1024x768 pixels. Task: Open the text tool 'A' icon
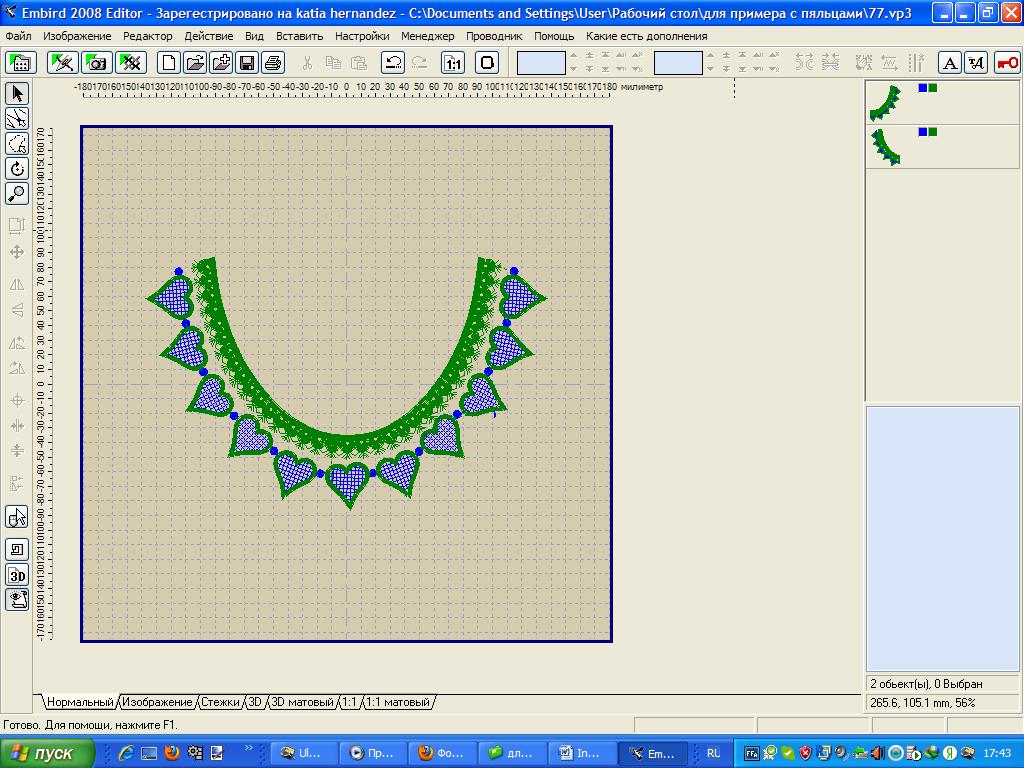pos(950,63)
